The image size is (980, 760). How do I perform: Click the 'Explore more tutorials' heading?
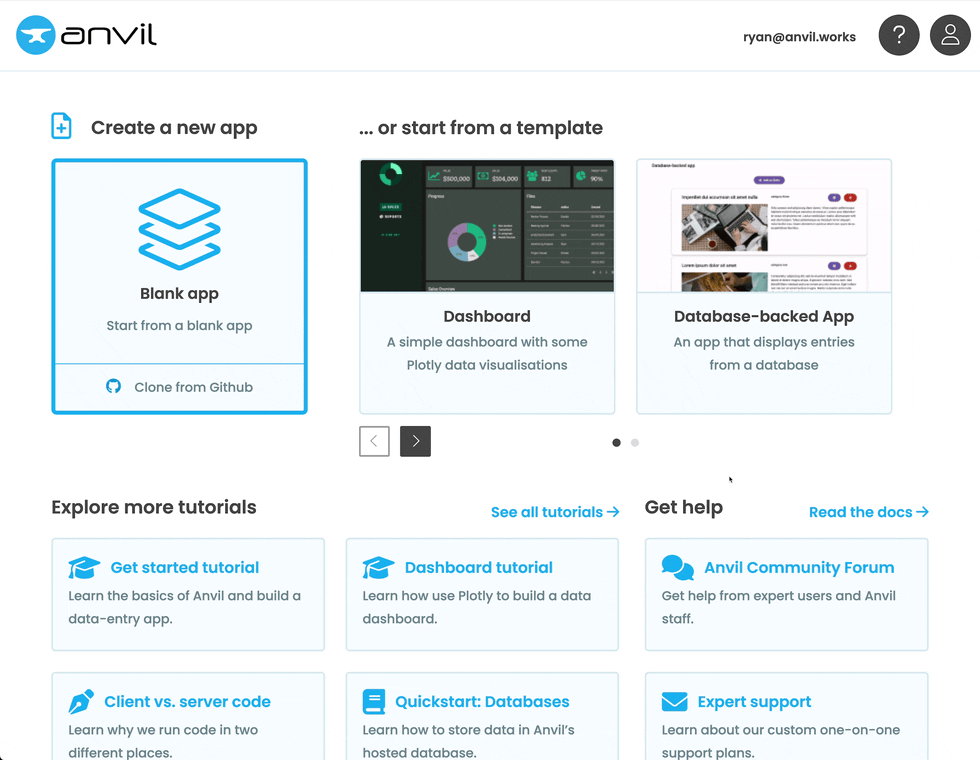click(x=154, y=507)
